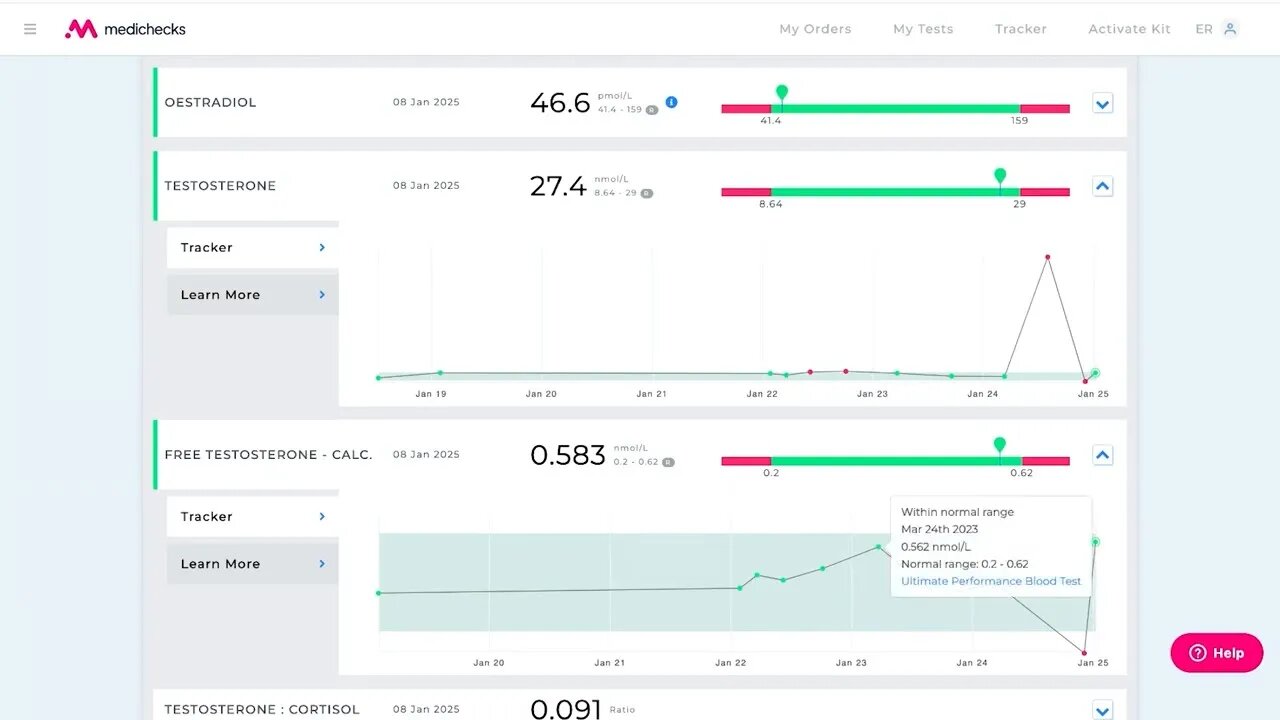Viewport: 1280px width, 720px height.
Task: Open Tracker under Testosterone
Action: [253, 247]
